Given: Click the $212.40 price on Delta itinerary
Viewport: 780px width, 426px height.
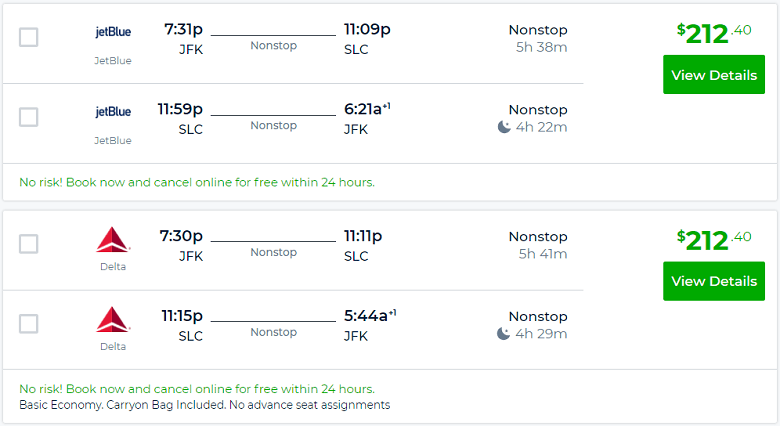Looking at the screenshot, I should pyautogui.click(x=714, y=240).
